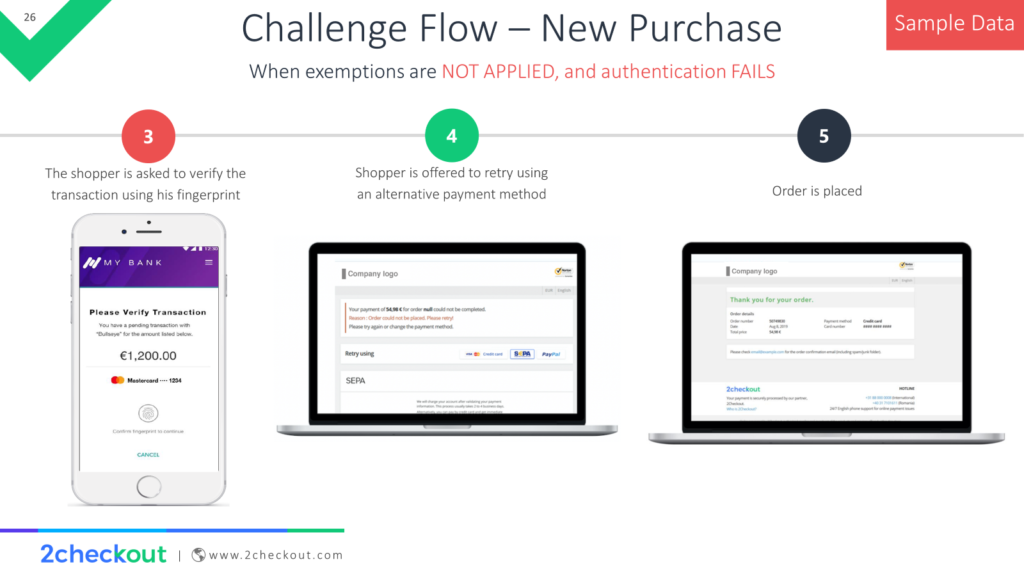Click the Mastercard logo on phone
This screenshot has width=1024, height=576.
[x=118, y=380]
